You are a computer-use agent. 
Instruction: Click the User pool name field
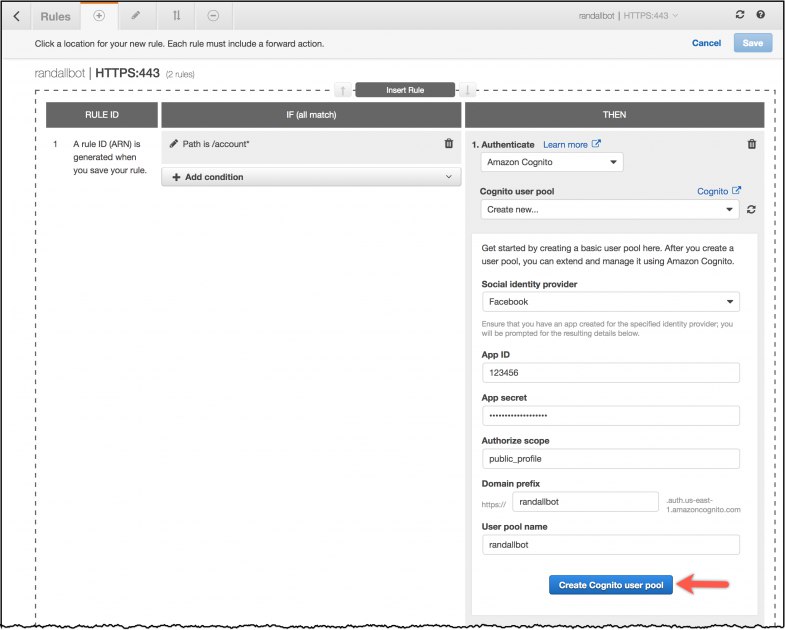pyautogui.click(x=611, y=545)
